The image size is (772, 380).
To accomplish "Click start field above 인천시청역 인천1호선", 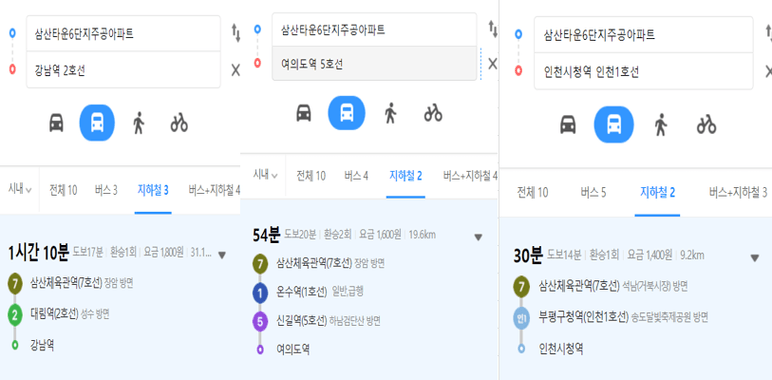I will click(643, 34).
